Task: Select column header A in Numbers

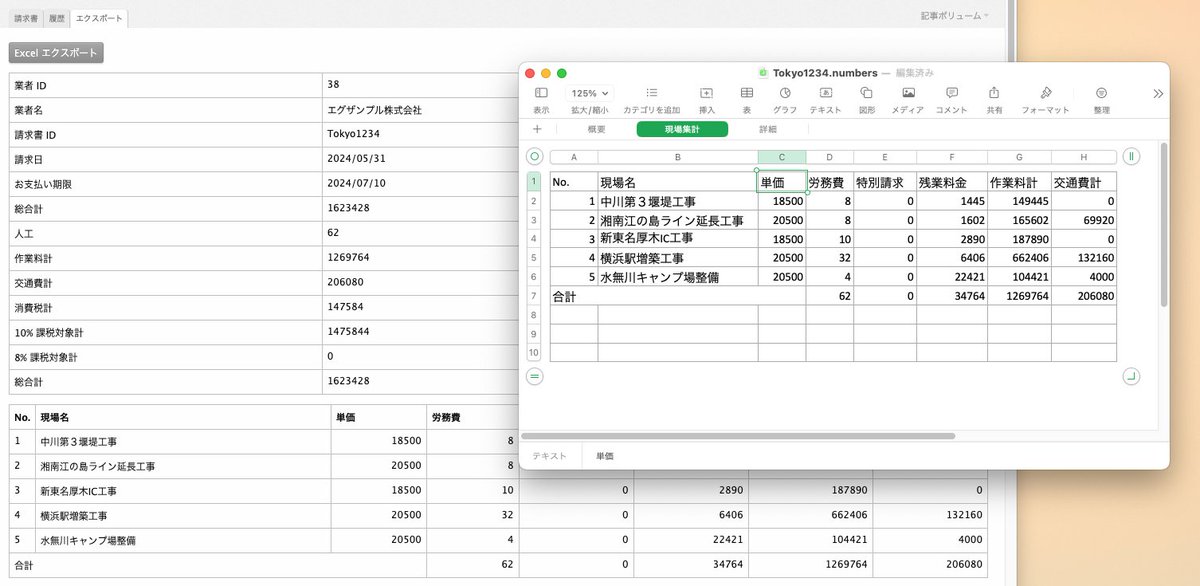Action: click(x=574, y=157)
